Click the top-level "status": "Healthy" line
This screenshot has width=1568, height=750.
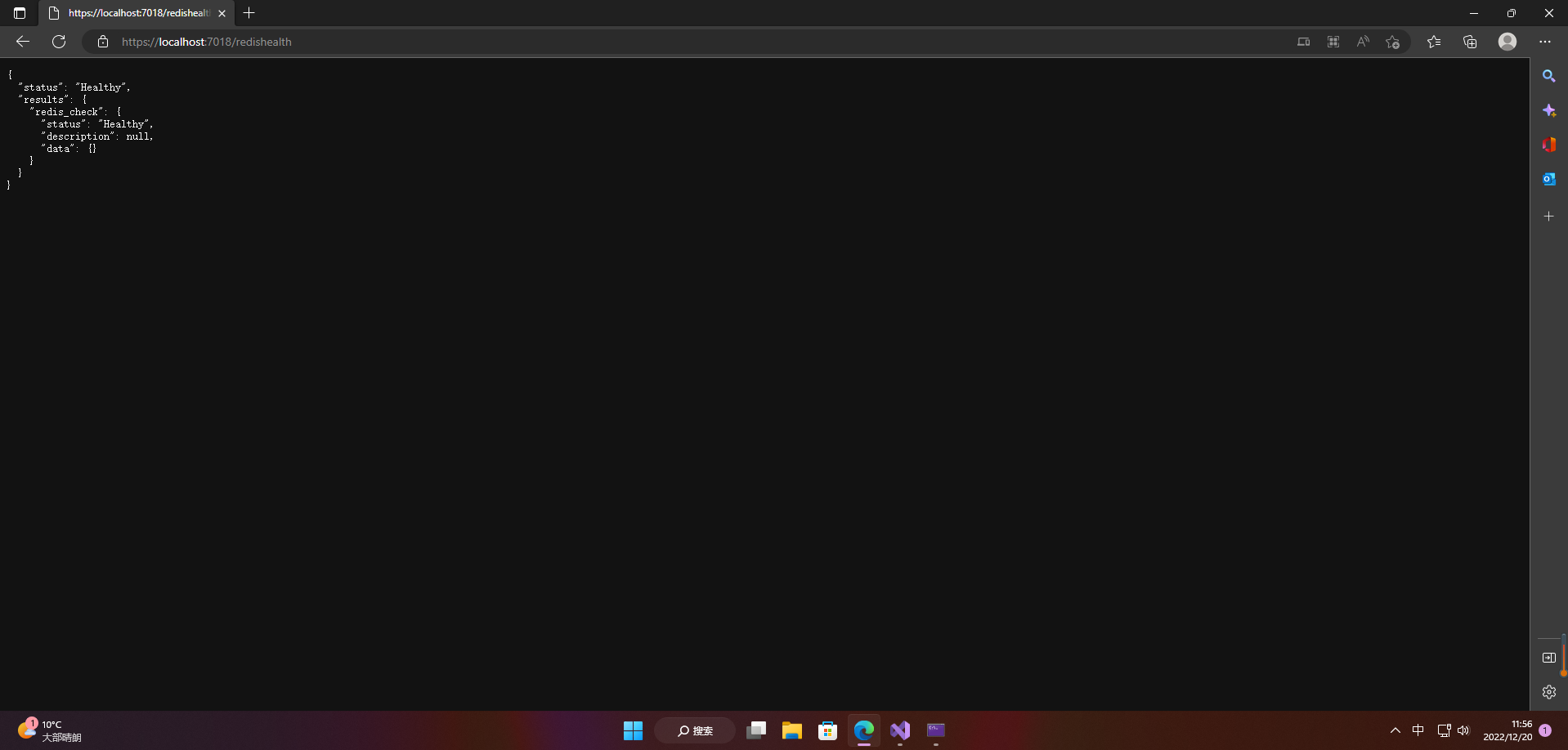[74, 87]
